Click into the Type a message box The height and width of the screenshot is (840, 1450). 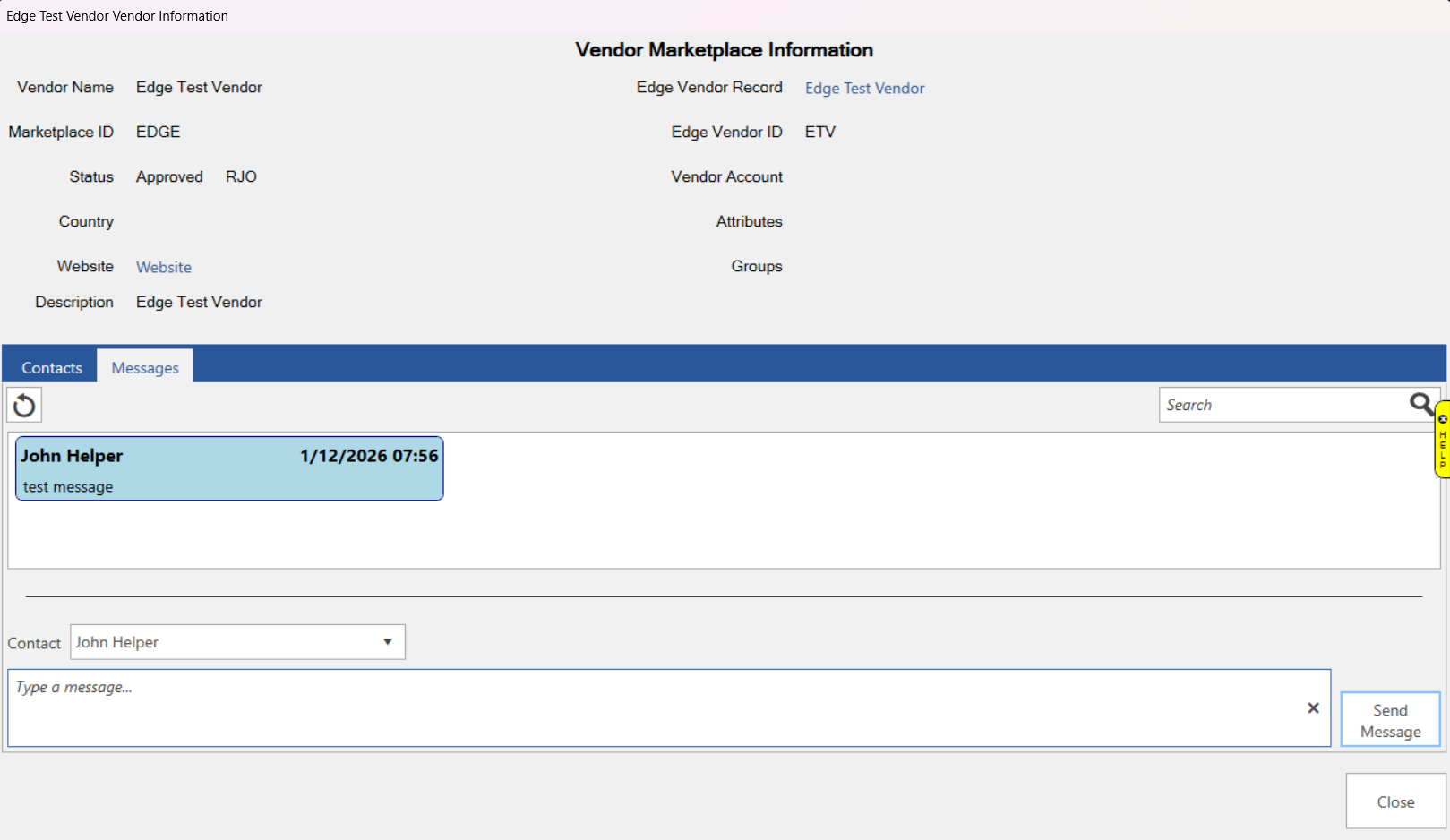point(654,708)
